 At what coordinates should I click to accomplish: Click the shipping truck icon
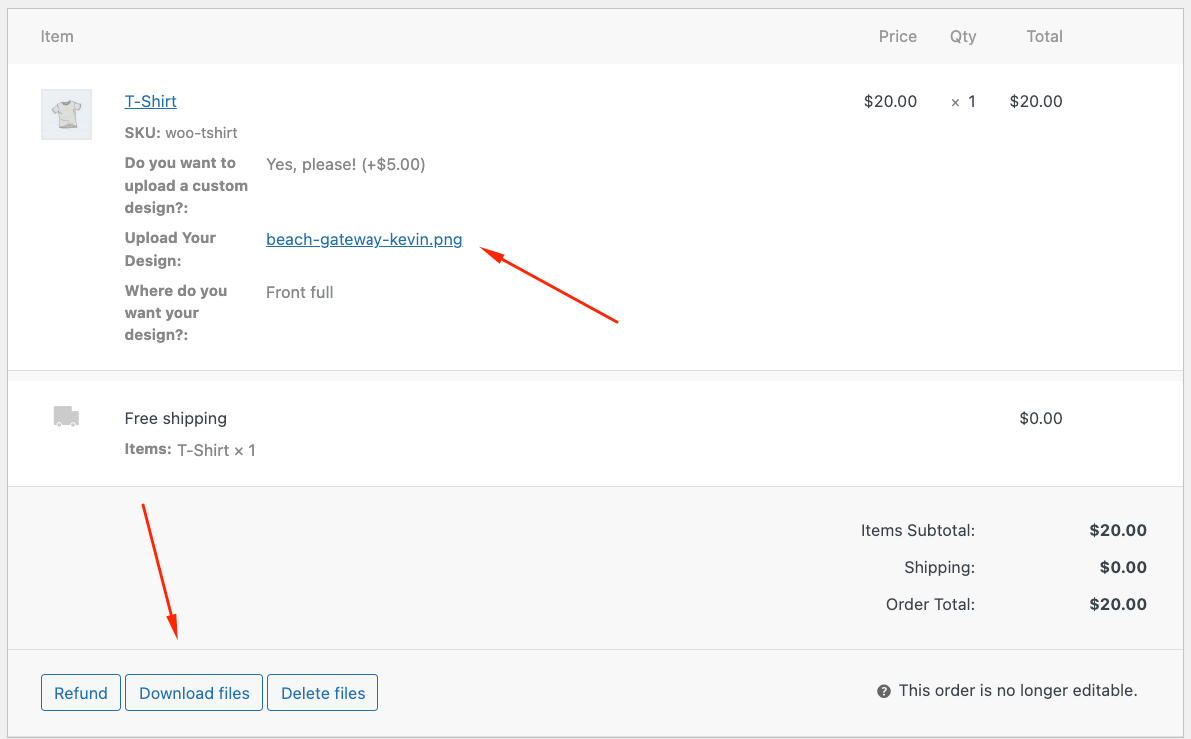(66, 416)
